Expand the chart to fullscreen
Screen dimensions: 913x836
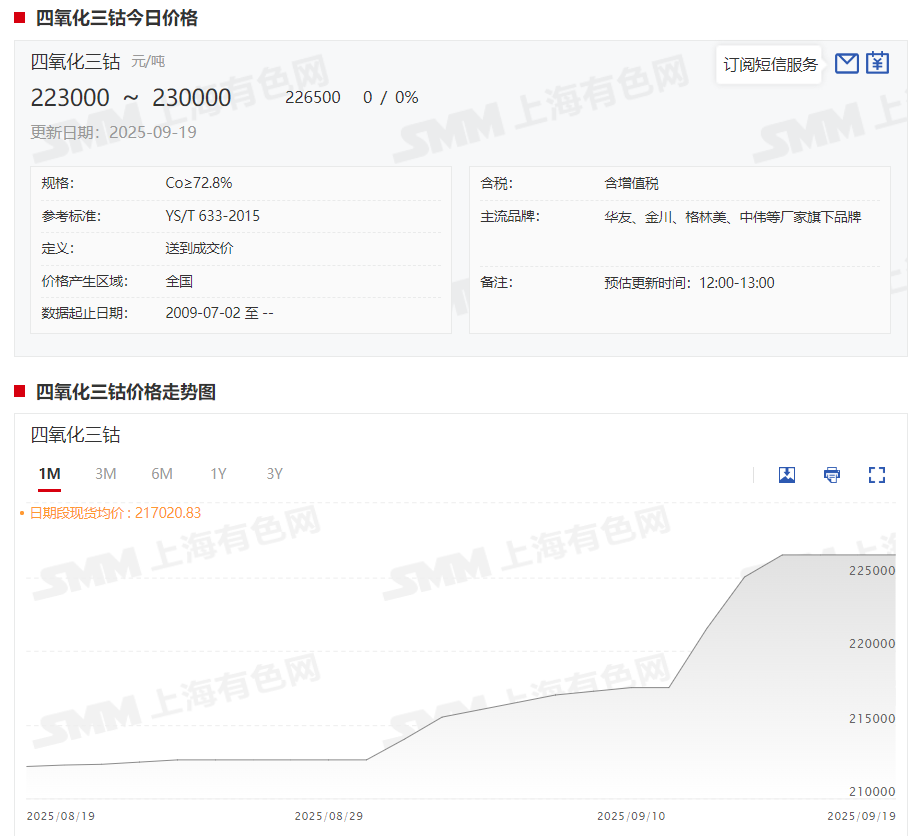(x=877, y=475)
